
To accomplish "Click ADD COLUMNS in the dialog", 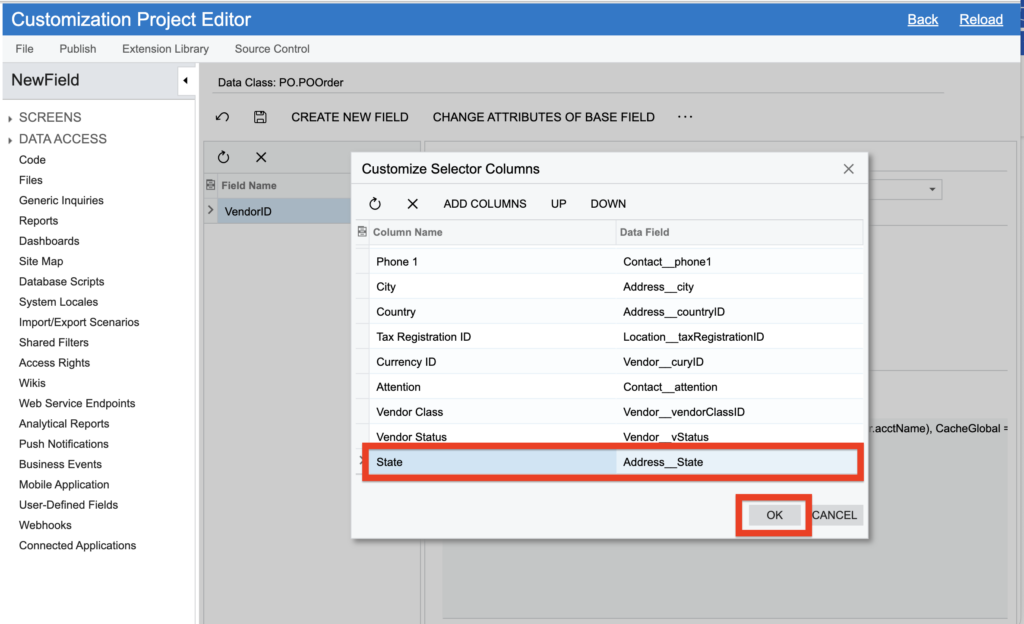I will 485,204.
